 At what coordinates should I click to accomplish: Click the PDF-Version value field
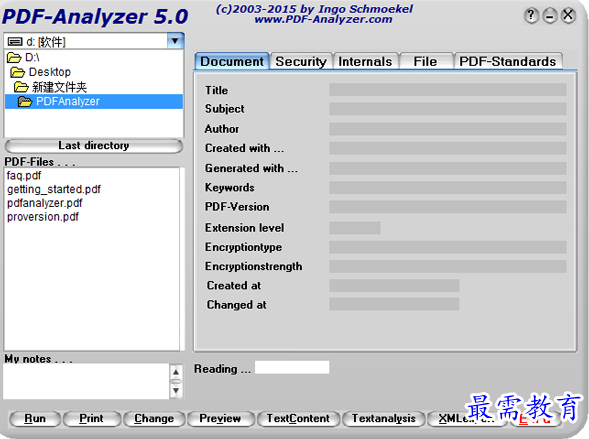448,207
